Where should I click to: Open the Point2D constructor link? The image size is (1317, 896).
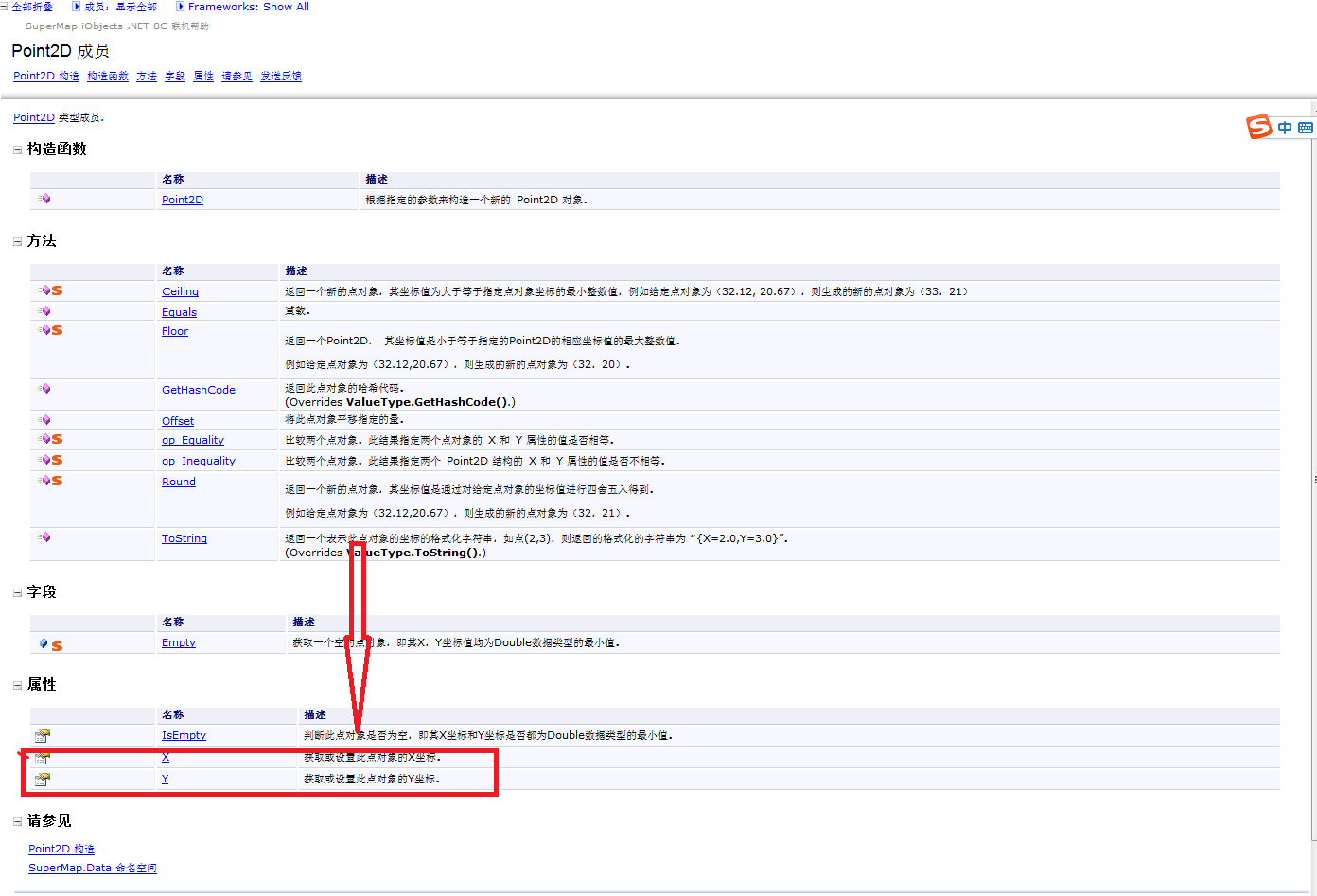click(183, 200)
